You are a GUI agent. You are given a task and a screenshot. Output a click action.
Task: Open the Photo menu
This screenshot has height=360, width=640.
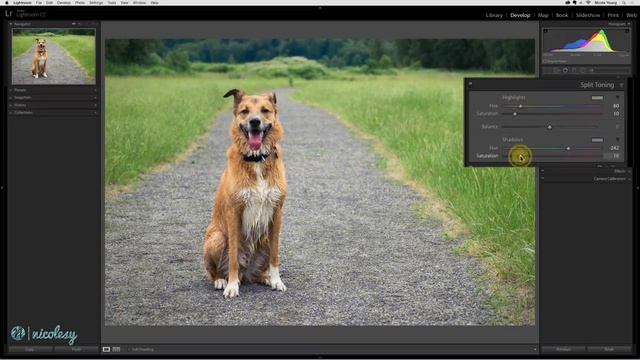point(80,2)
